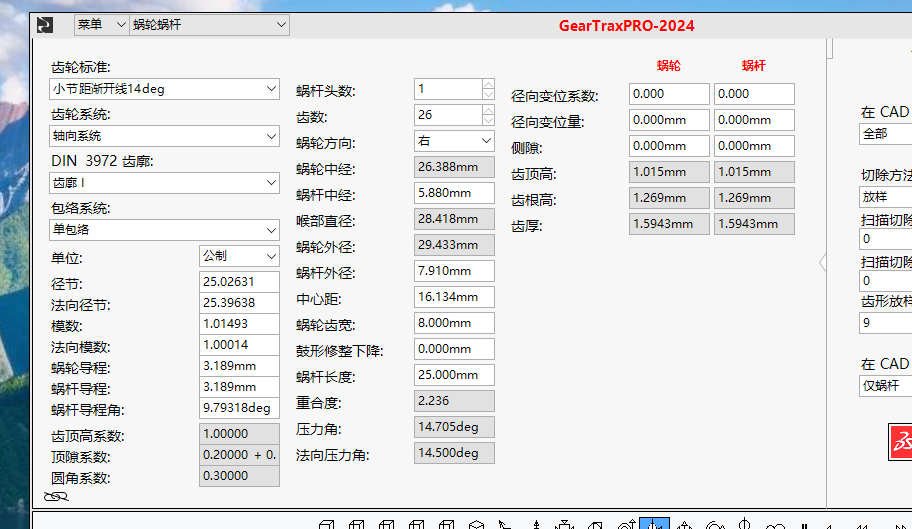Screen dimensions: 912x529
Task: Open the 切除方法 dropdown showing 放样
Action: coord(885,196)
